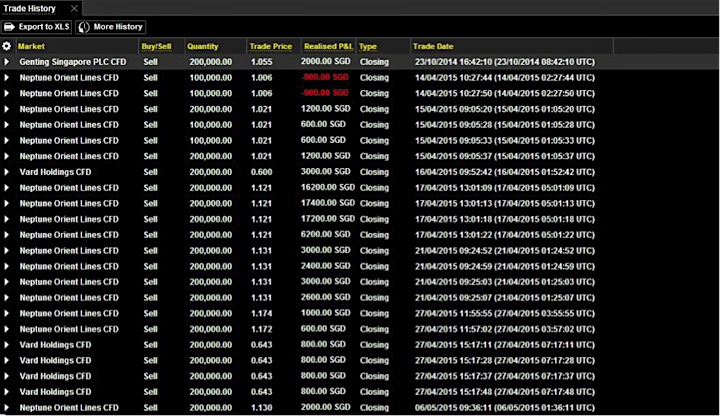
Task: Click the 17200.00 SGD realised P&L value
Action: point(328,219)
